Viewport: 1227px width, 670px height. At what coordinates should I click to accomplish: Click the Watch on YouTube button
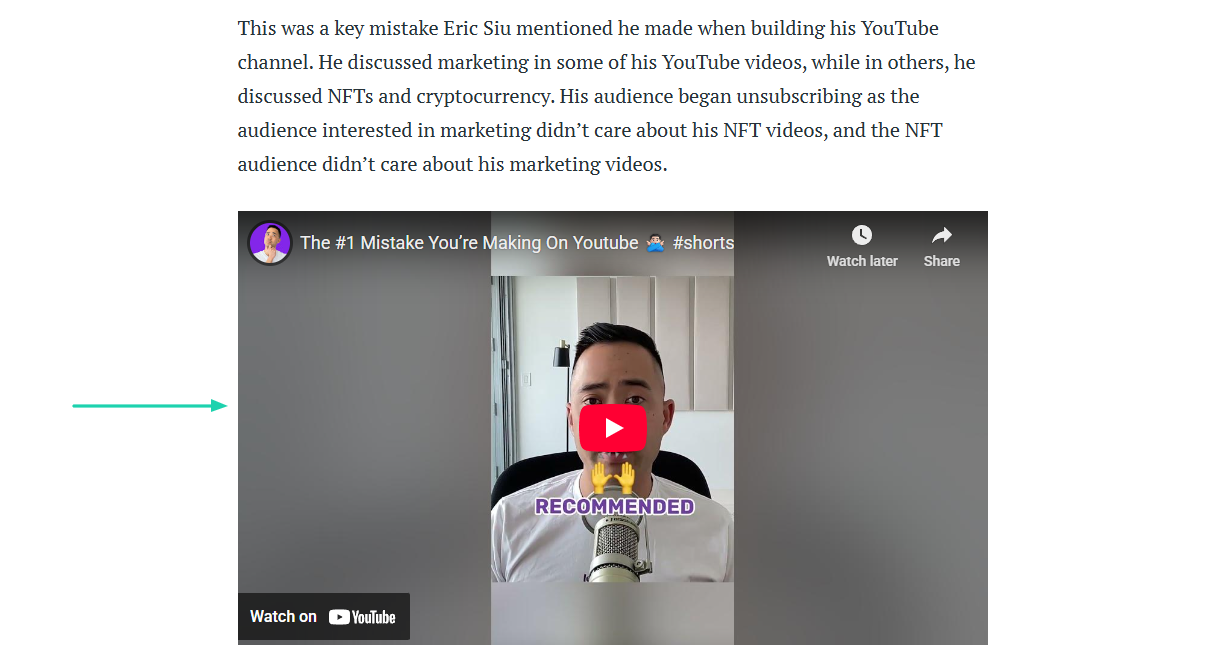[324, 617]
